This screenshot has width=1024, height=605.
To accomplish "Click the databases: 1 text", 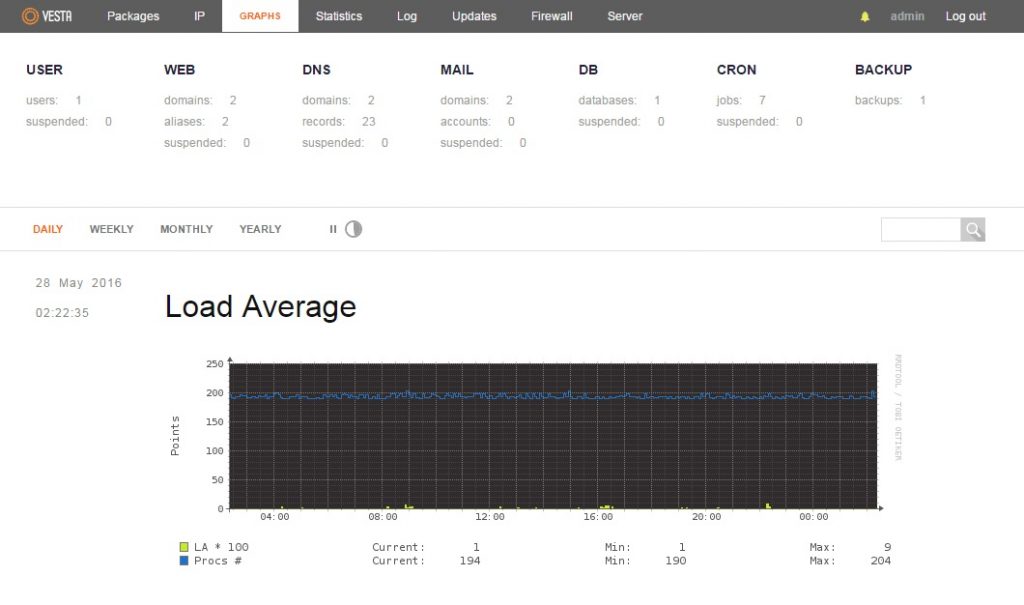I will point(620,101).
